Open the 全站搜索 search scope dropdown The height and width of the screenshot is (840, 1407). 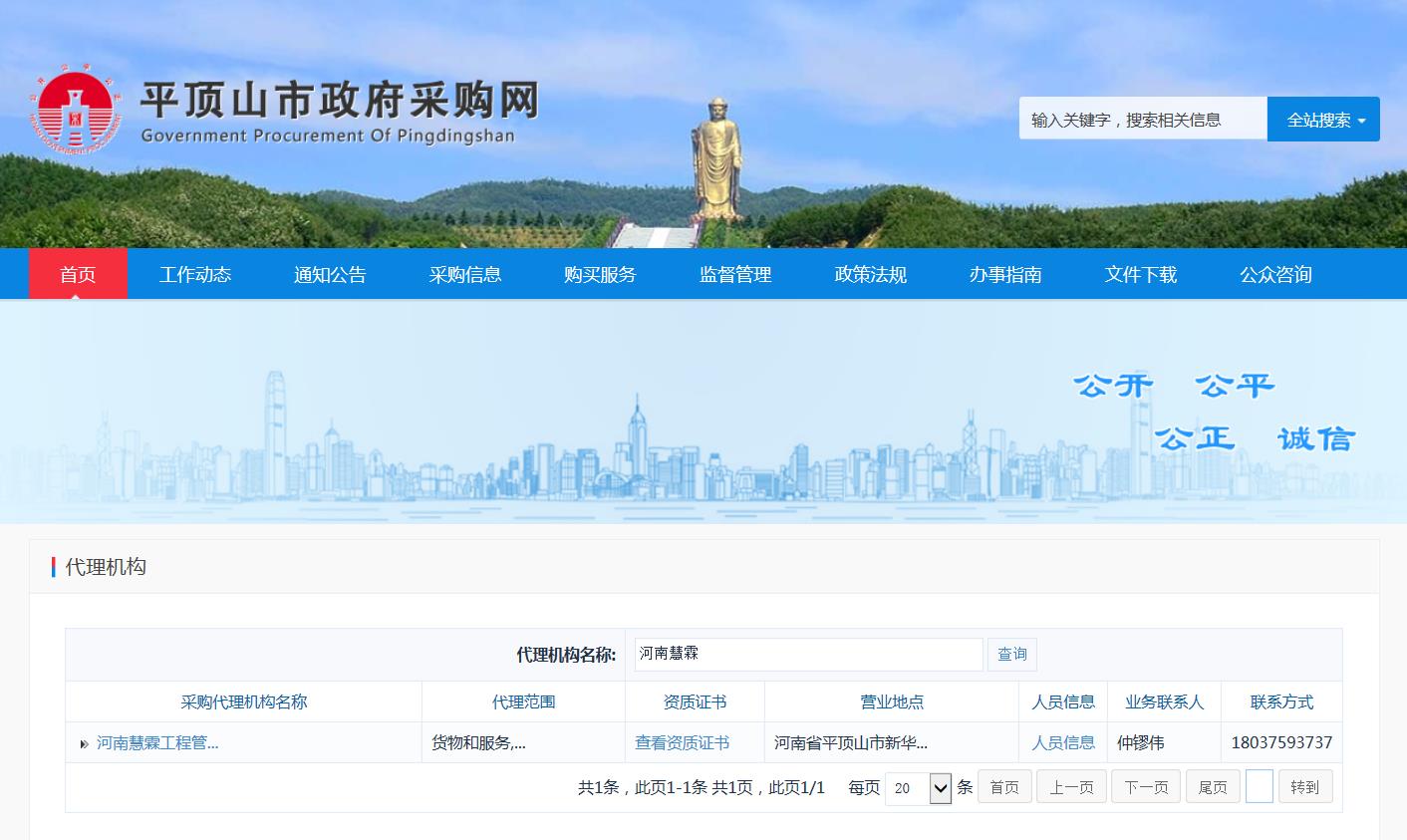click(x=1322, y=120)
